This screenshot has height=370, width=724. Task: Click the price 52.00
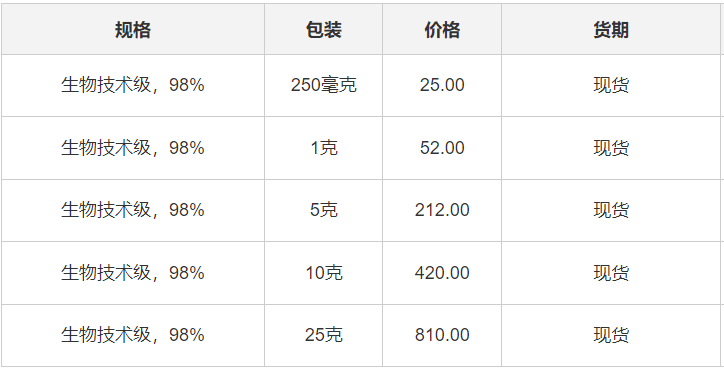442,148
